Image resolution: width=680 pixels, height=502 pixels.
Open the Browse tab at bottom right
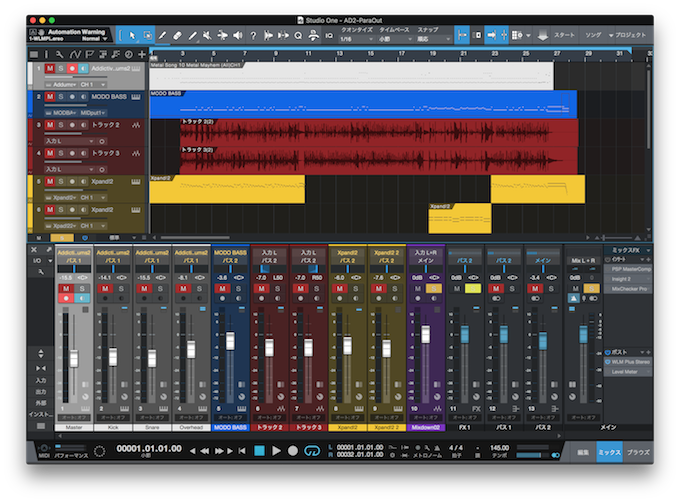(x=638, y=452)
